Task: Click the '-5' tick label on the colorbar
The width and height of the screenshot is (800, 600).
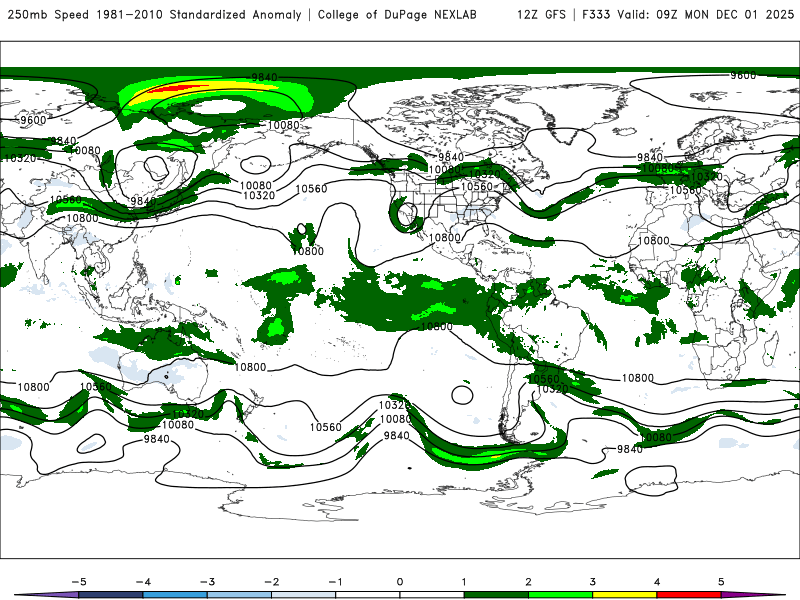Action: point(79,582)
